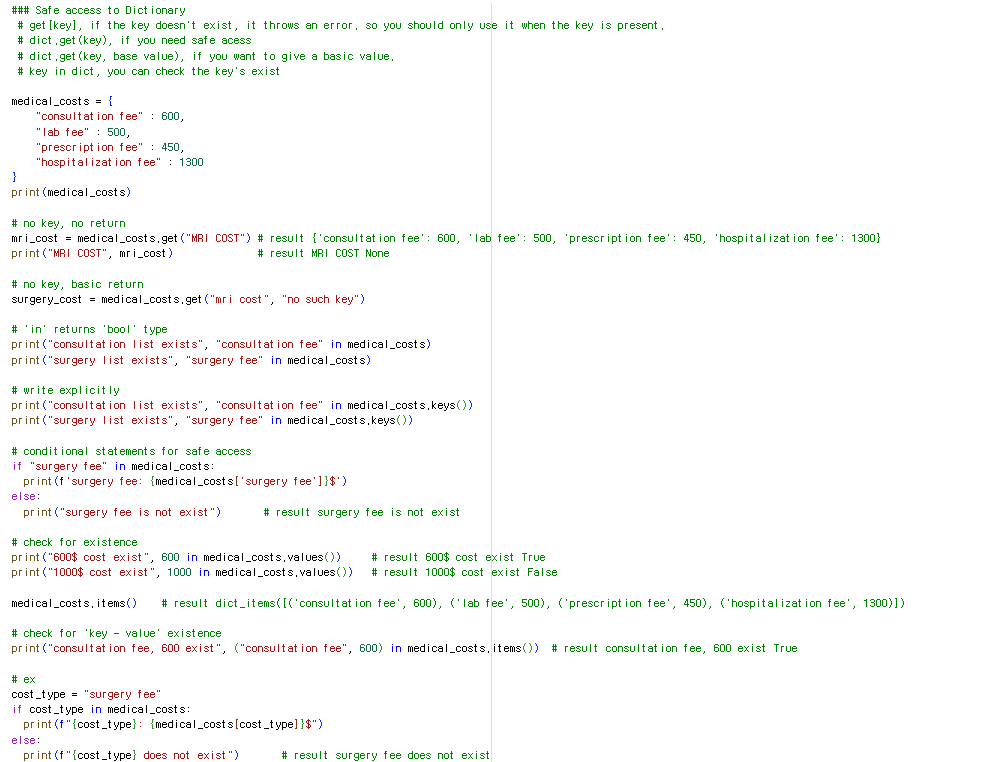The width and height of the screenshot is (1006, 762).
Task: Click the mri_cost = medical_costs.get("MRI COST") statement
Action: pyautogui.click(x=131, y=239)
